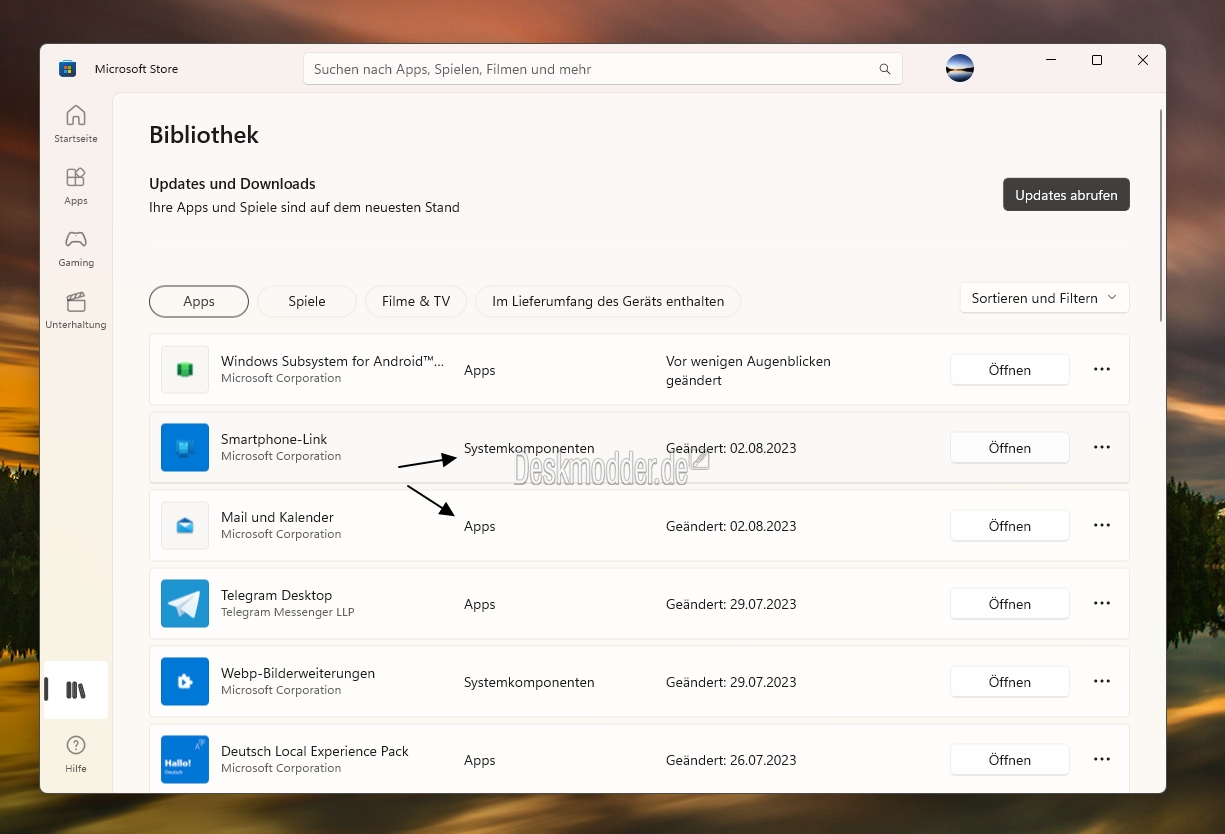Switch to the Spiele filter tab
Viewport: 1225px width, 834px height.
(307, 301)
